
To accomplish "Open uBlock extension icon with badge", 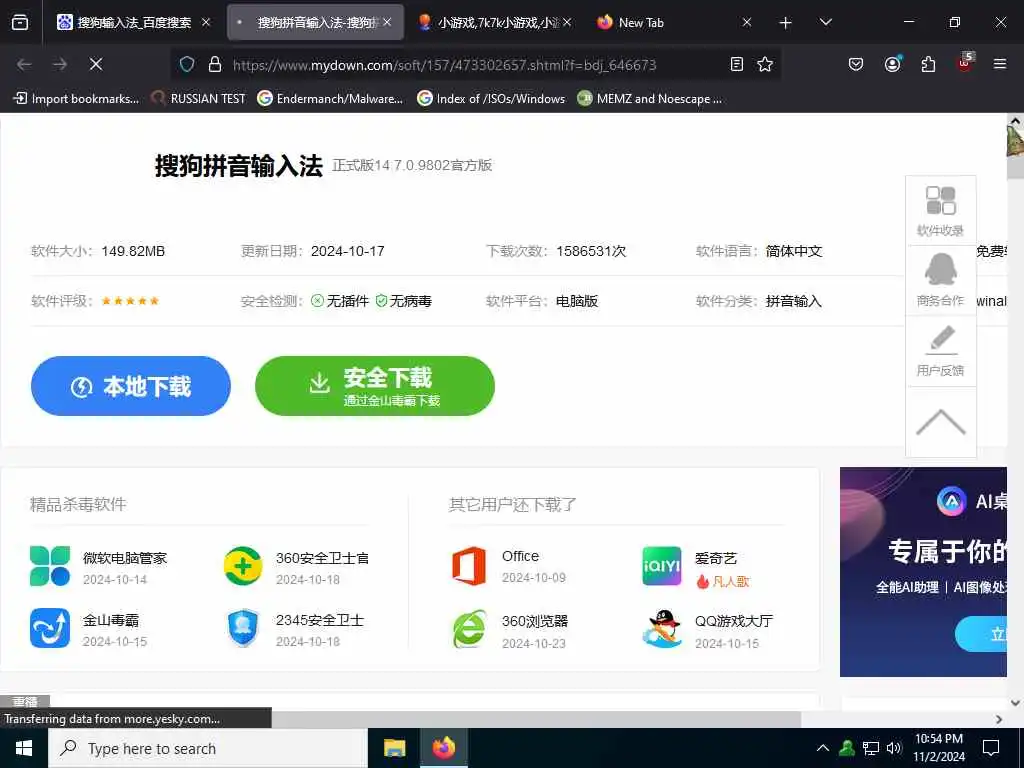I will 965,63.
